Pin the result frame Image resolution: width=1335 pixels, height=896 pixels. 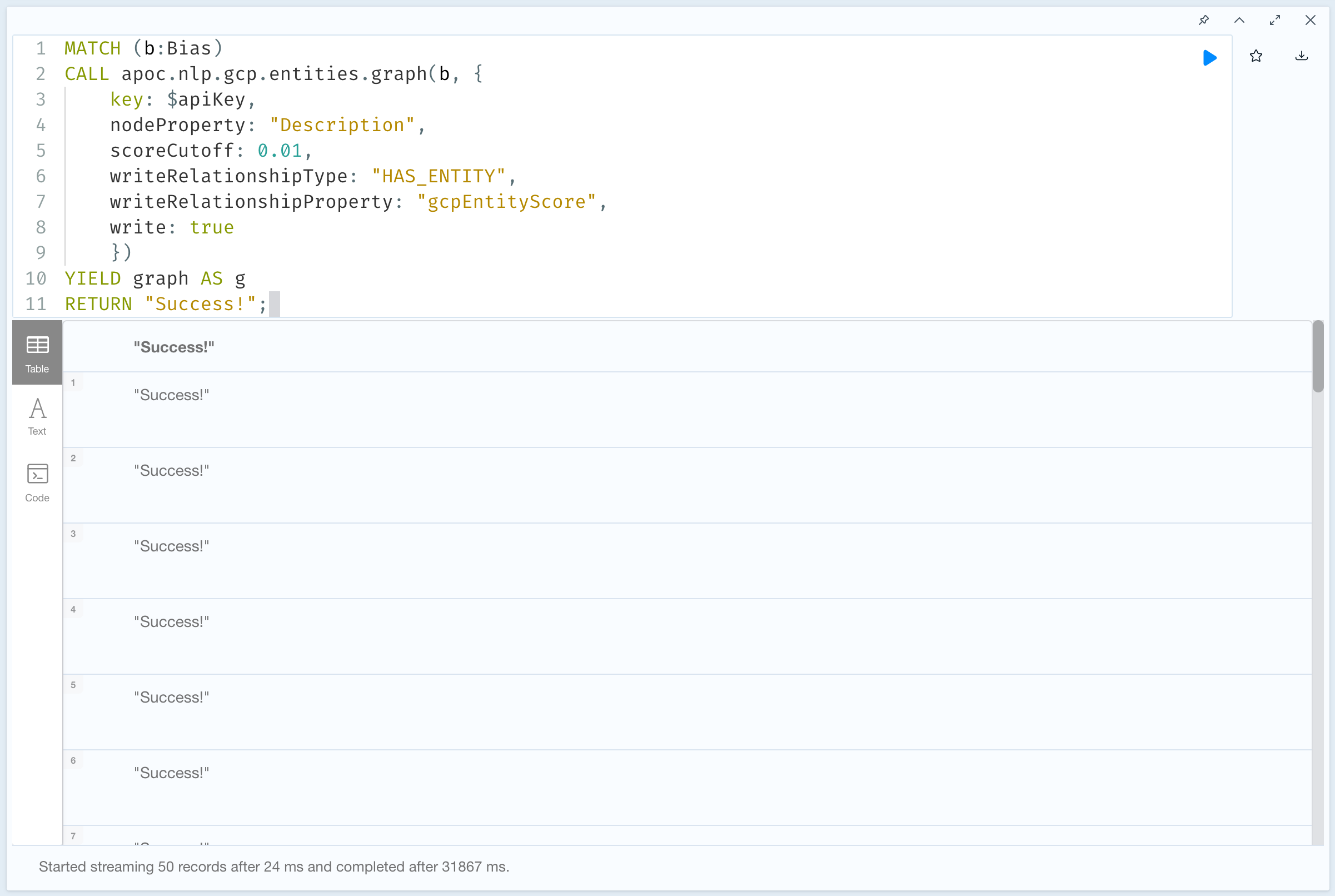[1204, 21]
